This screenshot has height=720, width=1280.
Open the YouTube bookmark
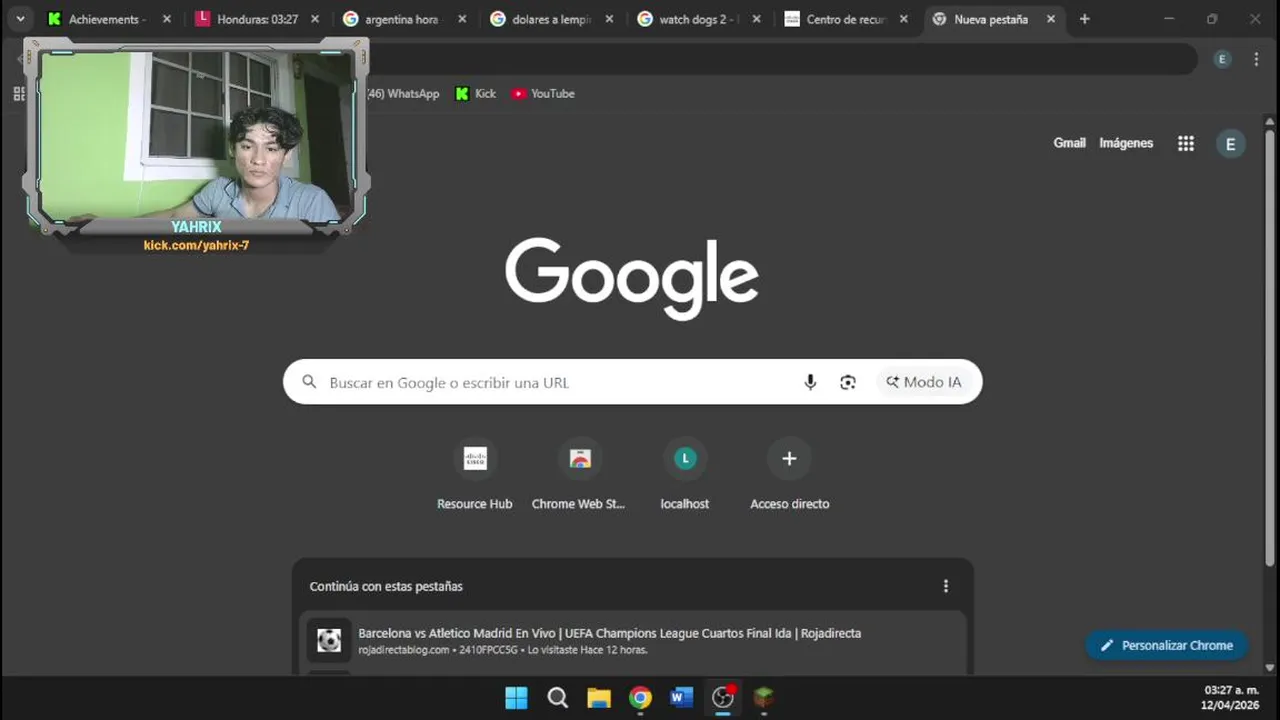pyautogui.click(x=543, y=93)
